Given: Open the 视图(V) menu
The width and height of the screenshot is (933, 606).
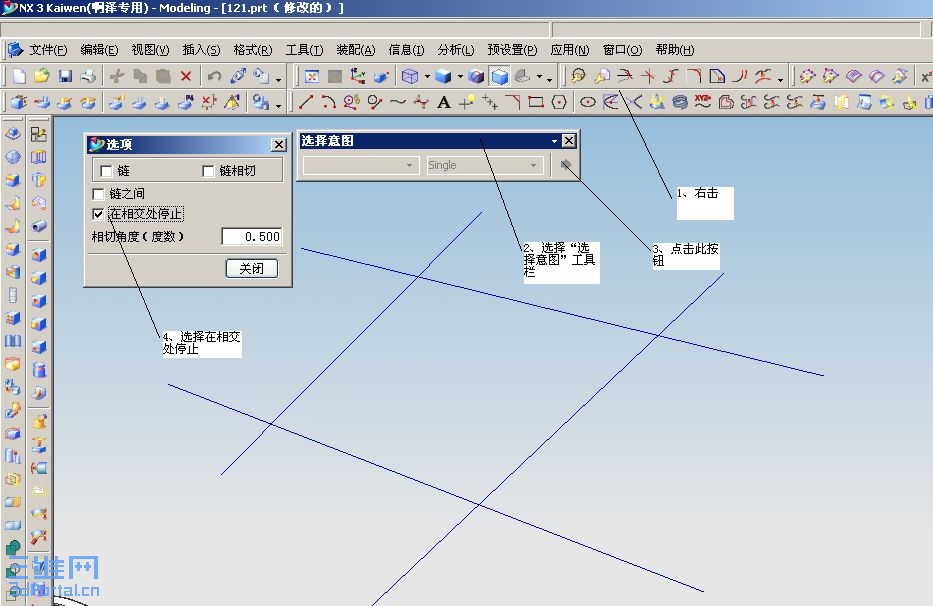Looking at the screenshot, I should tap(151, 50).
